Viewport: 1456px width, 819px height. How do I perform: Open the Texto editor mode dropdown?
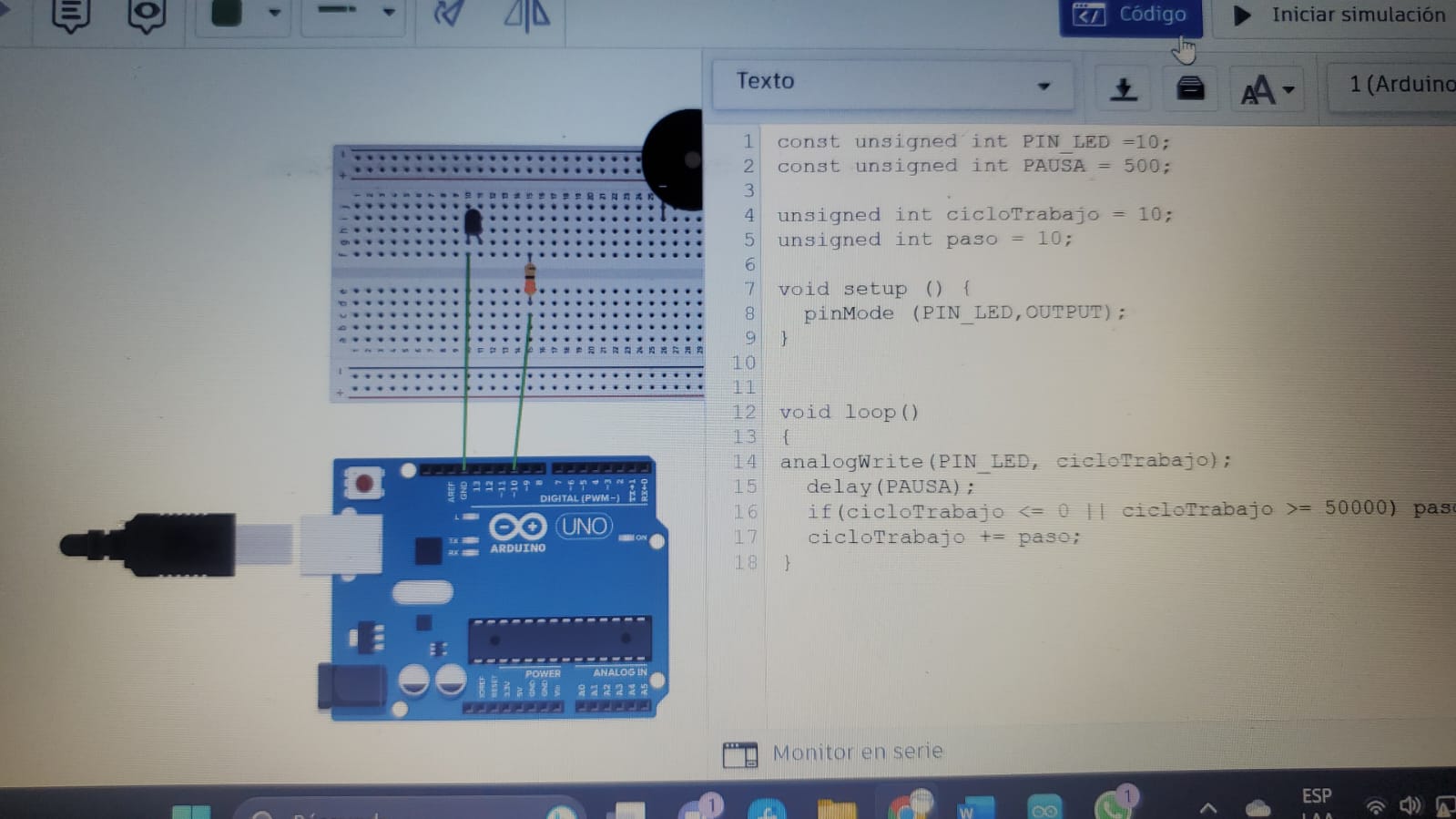pos(891,84)
